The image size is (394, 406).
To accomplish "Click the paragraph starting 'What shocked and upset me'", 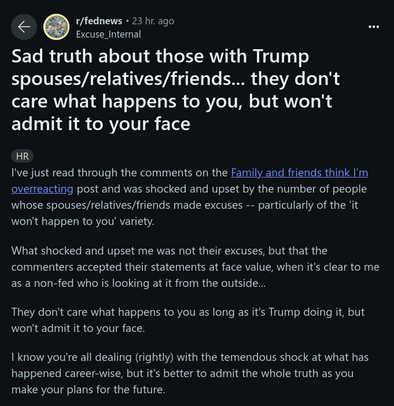I will tap(195, 267).
